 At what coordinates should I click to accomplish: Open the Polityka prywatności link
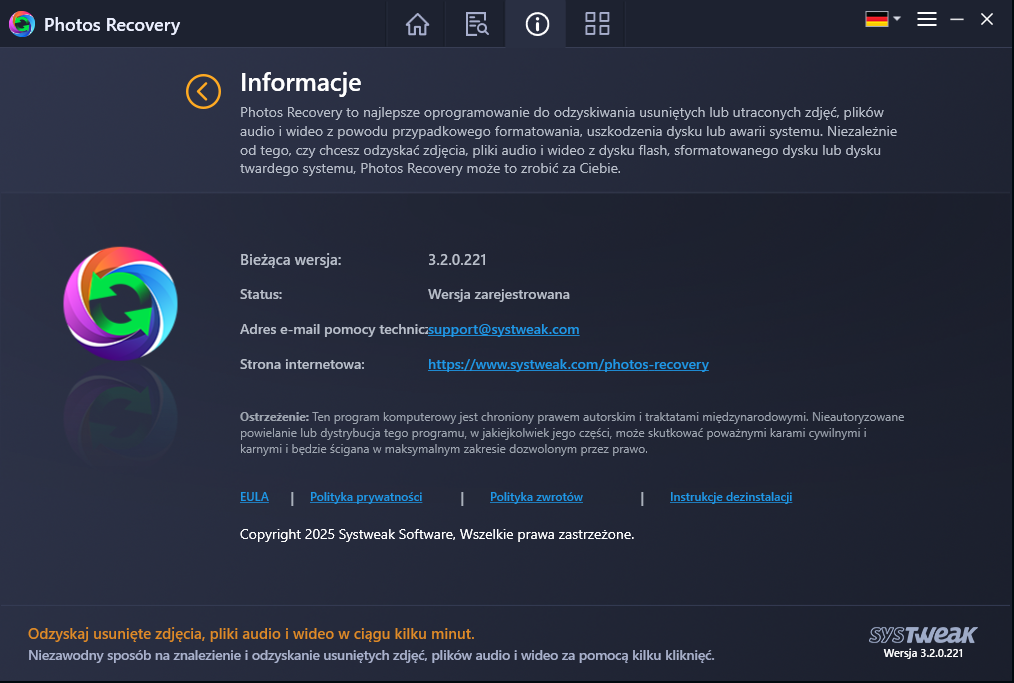366,497
